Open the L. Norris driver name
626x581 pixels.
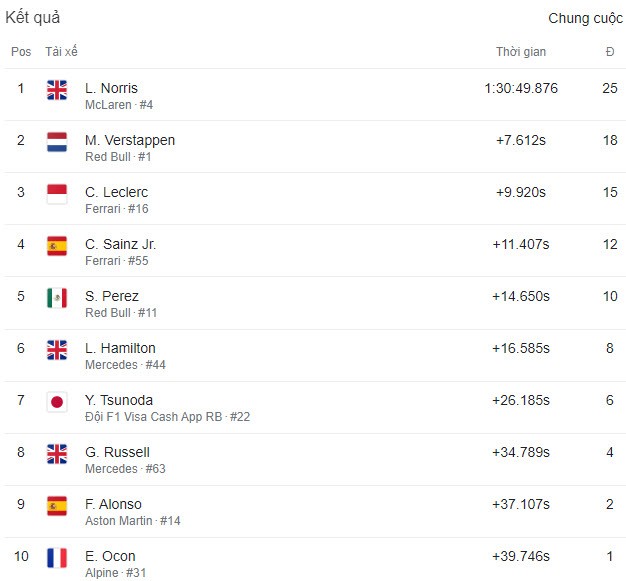[111, 88]
